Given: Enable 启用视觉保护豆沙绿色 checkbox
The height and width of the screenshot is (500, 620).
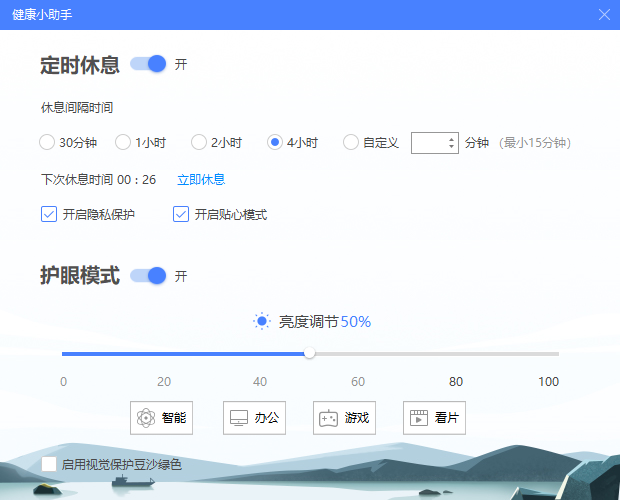Looking at the screenshot, I should coord(49,464).
